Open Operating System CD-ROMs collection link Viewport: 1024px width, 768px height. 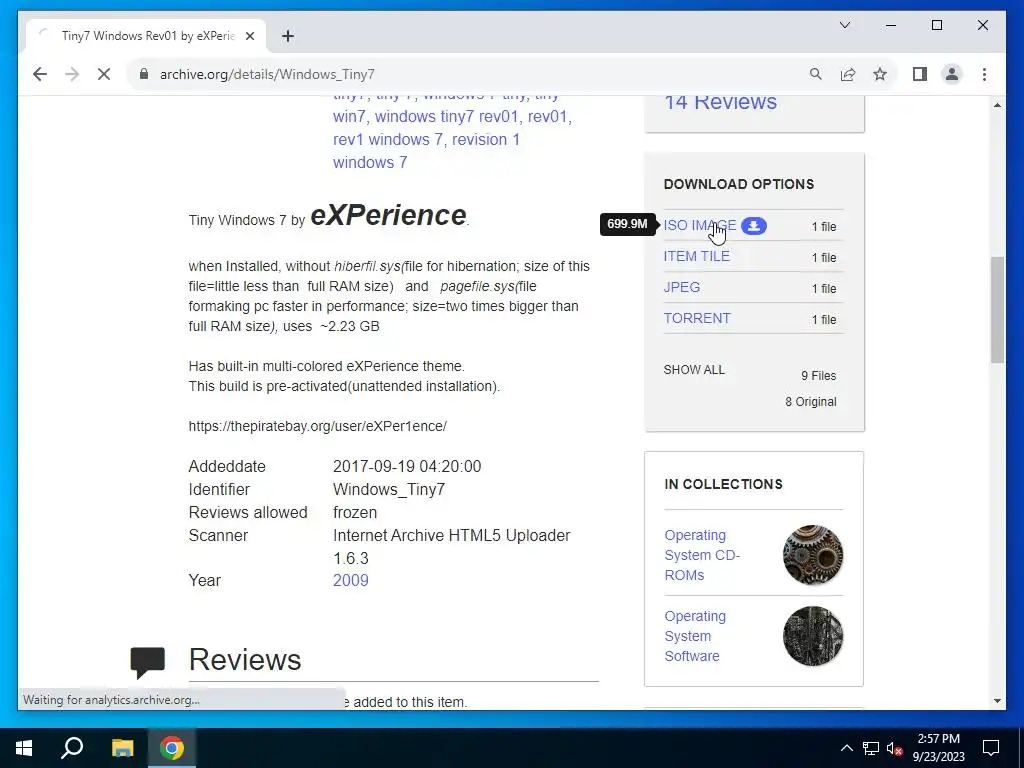(x=702, y=555)
